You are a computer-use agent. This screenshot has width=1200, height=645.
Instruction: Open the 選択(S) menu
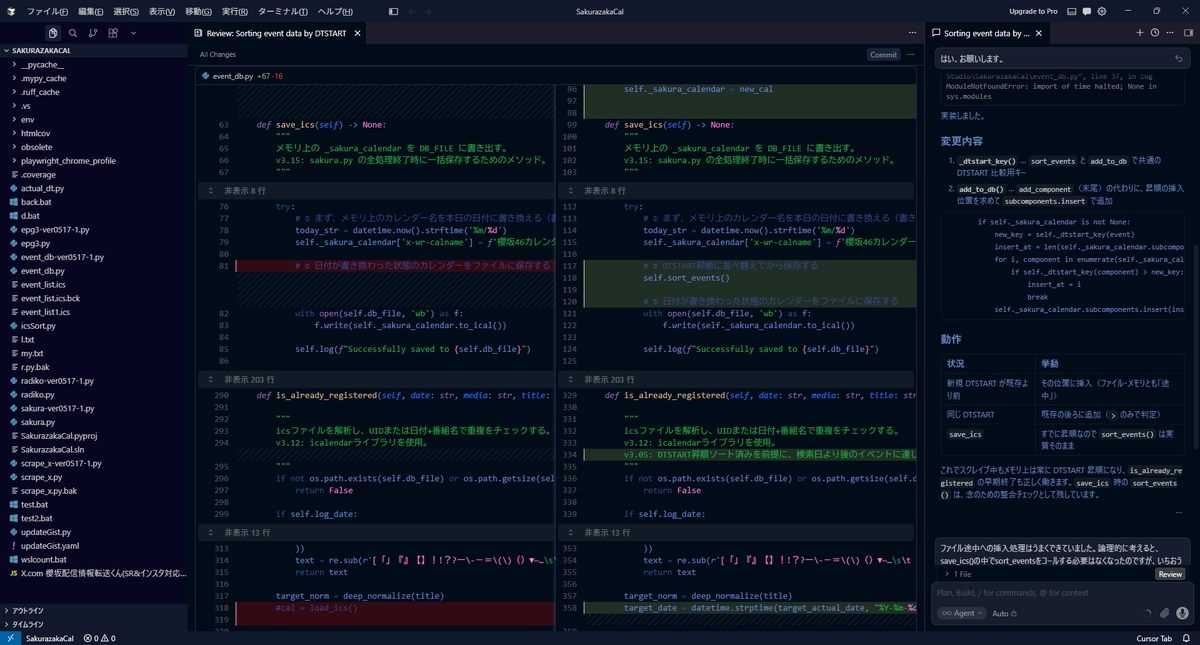[x=126, y=11]
